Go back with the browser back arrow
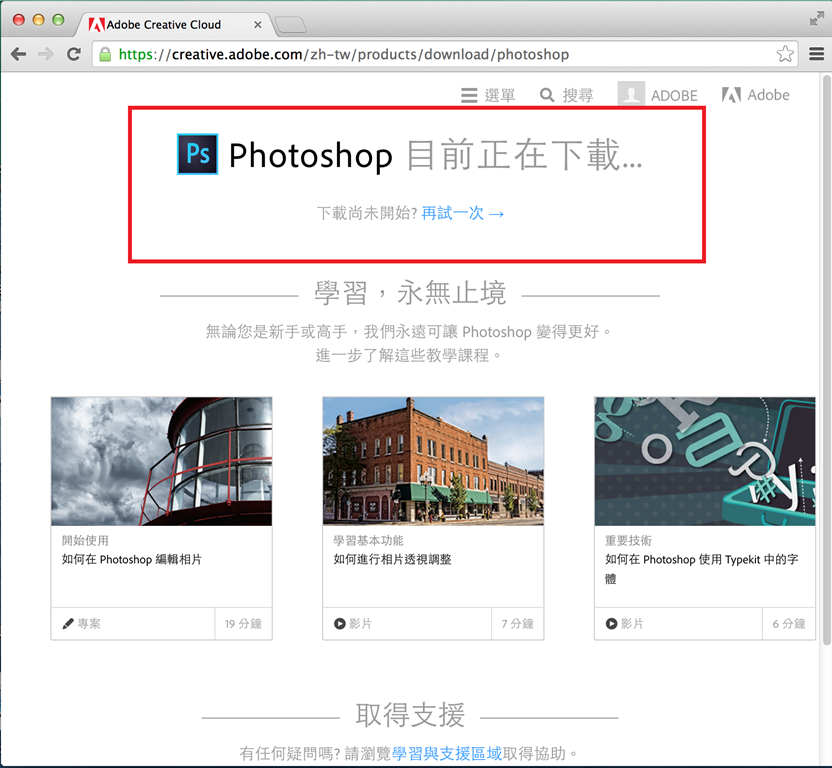The image size is (832, 768). pyautogui.click(x=19, y=54)
